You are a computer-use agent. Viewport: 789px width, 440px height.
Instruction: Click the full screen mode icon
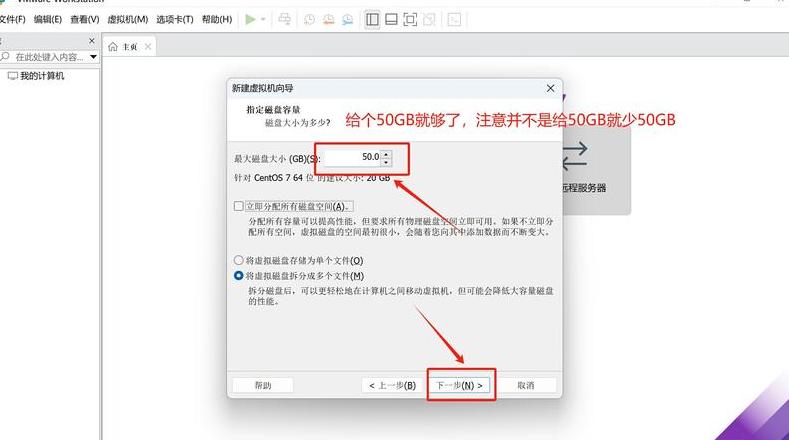click(410, 20)
